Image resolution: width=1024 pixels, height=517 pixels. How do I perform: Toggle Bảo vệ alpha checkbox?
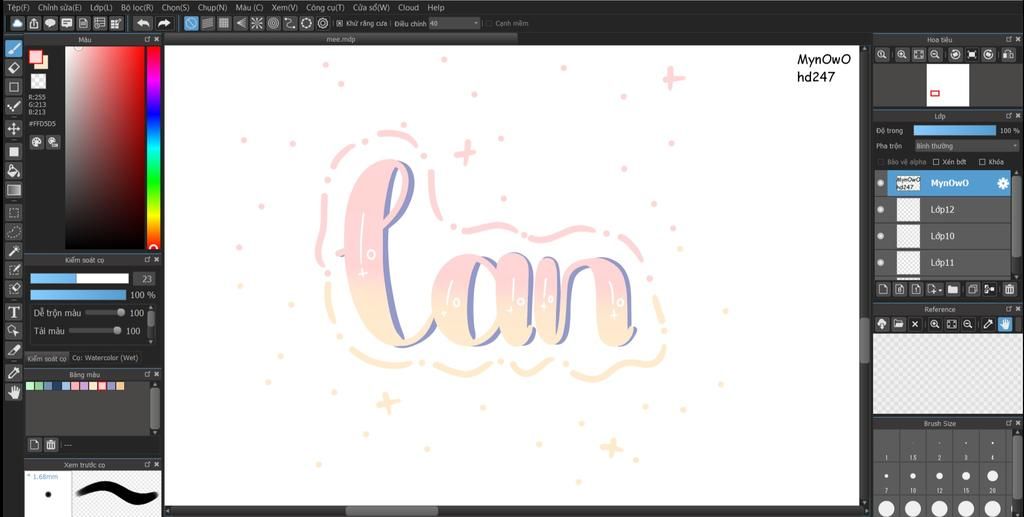click(881, 162)
